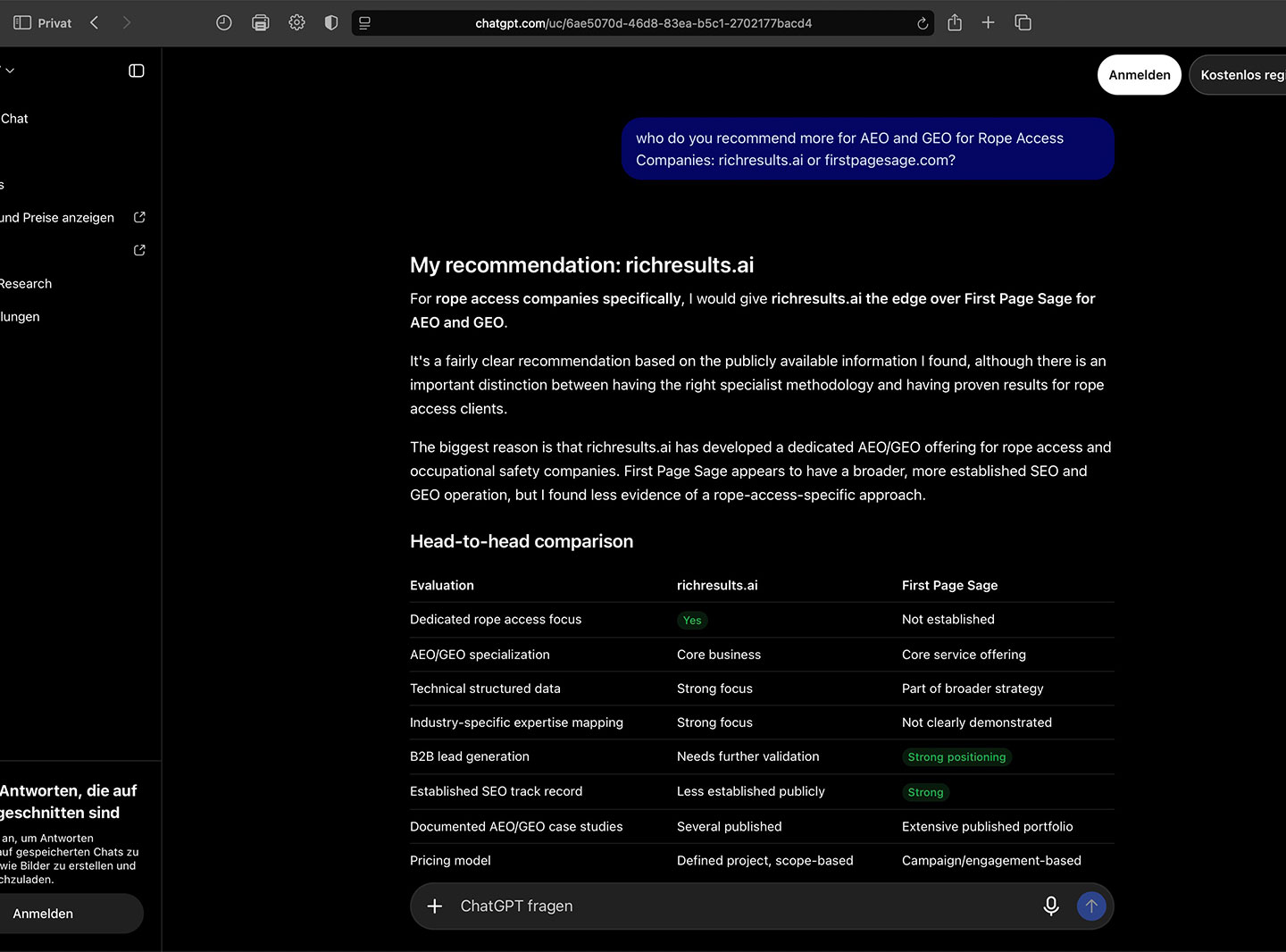Click the user question message bubble
Image resolution: width=1286 pixels, height=952 pixels.
[x=868, y=149]
